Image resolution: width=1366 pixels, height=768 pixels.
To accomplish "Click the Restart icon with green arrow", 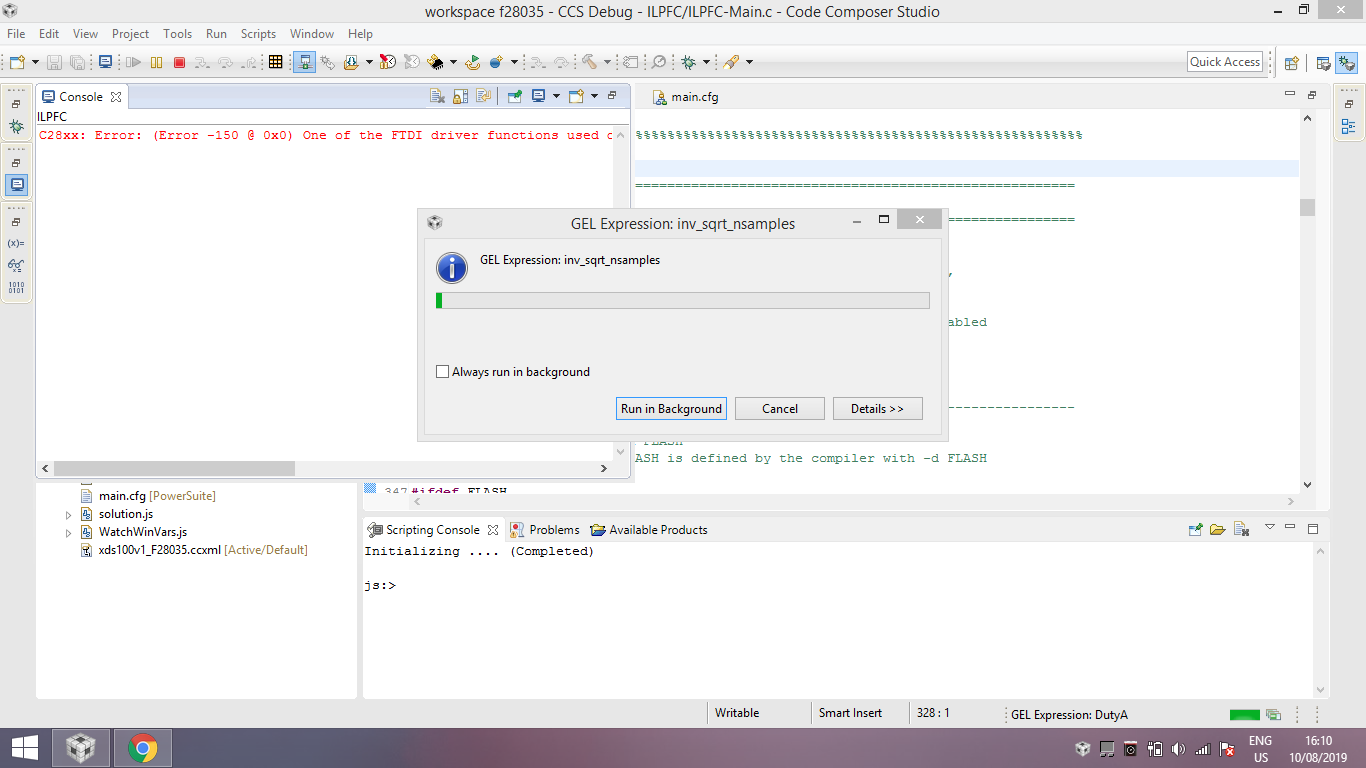I will click(x=472, y=62).
